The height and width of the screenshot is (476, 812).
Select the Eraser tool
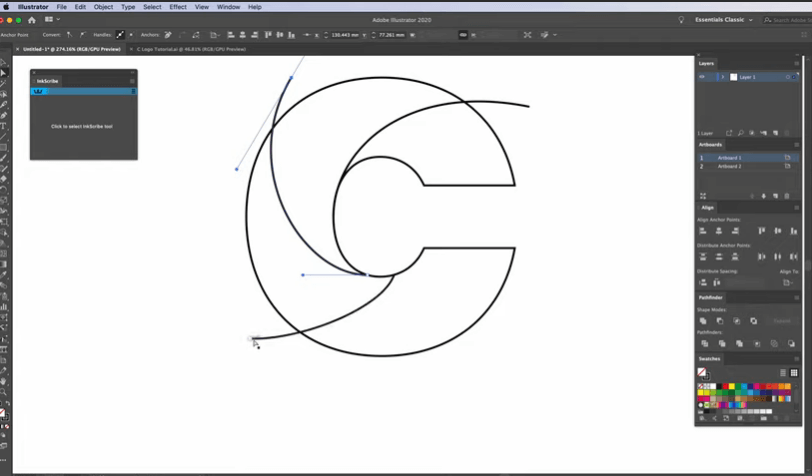3,179
